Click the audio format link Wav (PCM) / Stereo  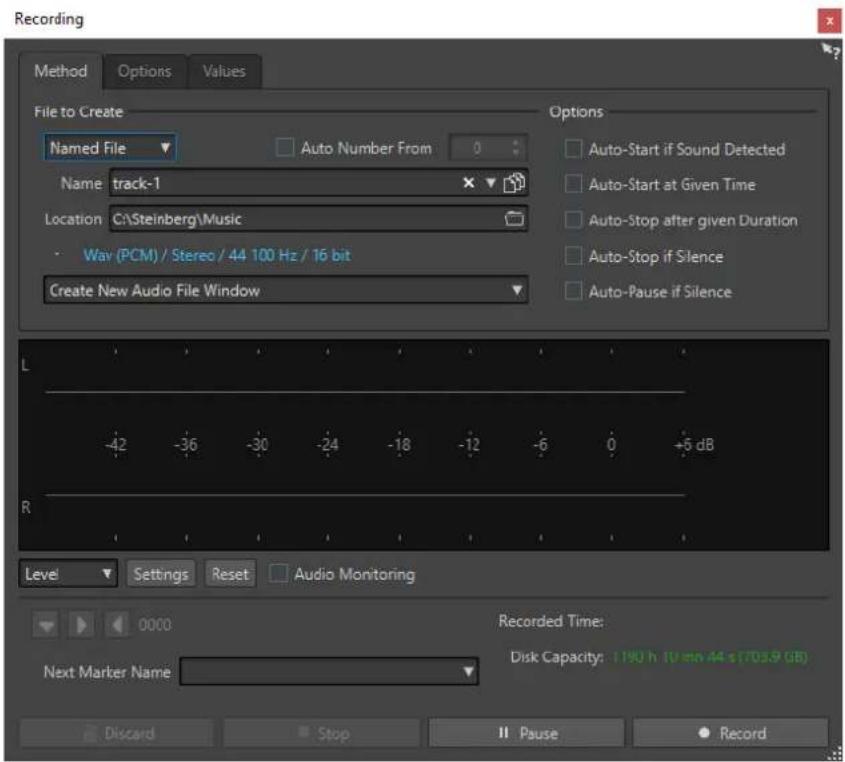[217, 255]
